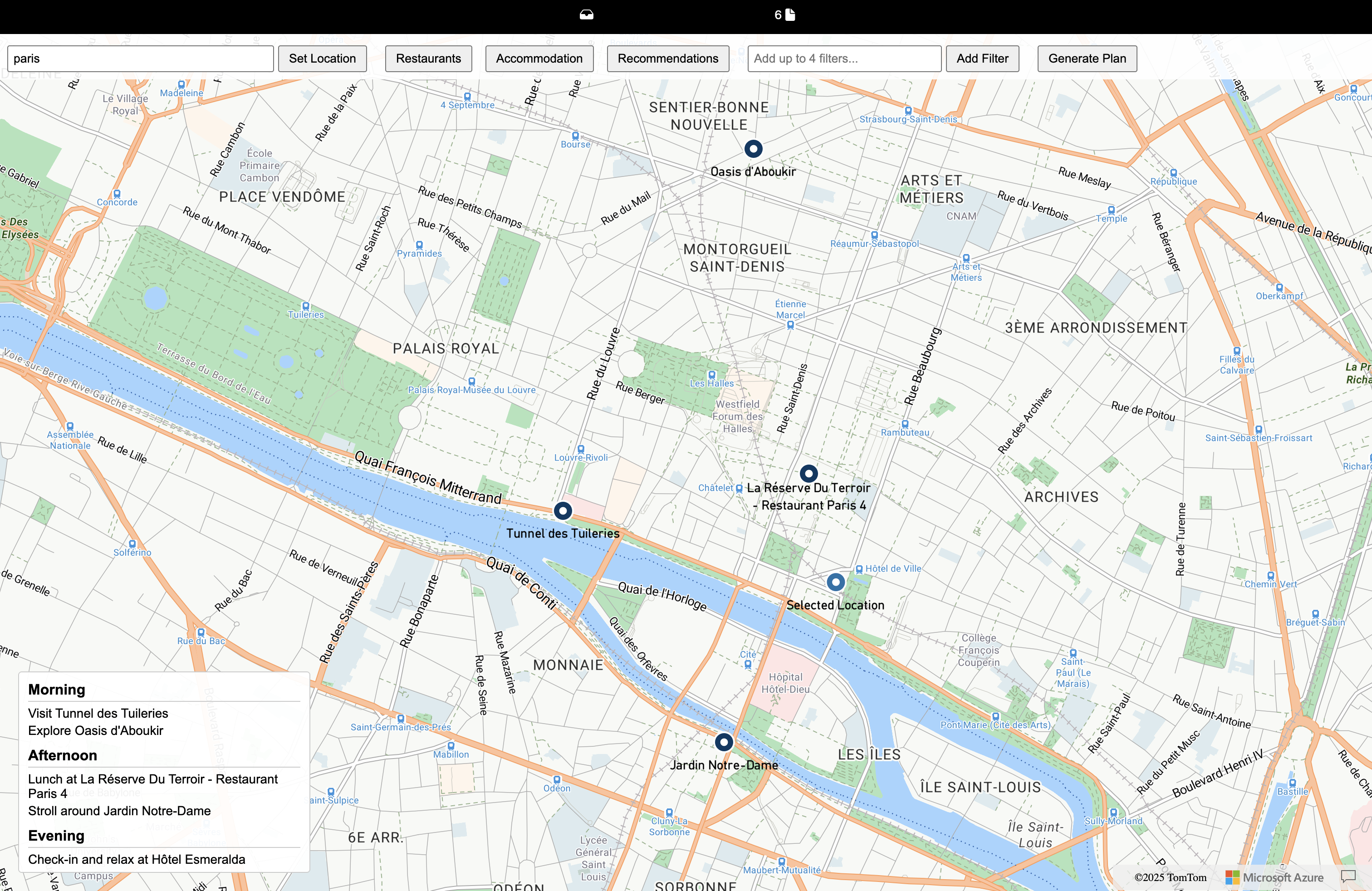This screenshot has height=891, width=1372.
Task: Click the Hôtel de Ville metro icon
Action: [x=859, y=569]
